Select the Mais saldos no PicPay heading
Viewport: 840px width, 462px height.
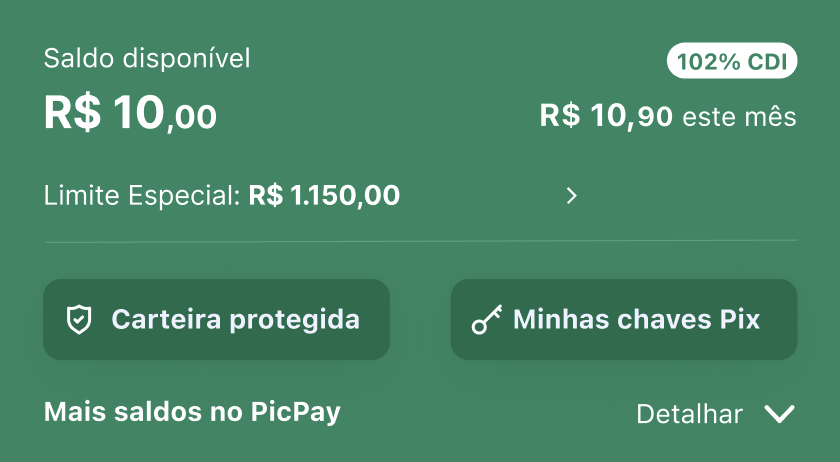pos(192,412)
